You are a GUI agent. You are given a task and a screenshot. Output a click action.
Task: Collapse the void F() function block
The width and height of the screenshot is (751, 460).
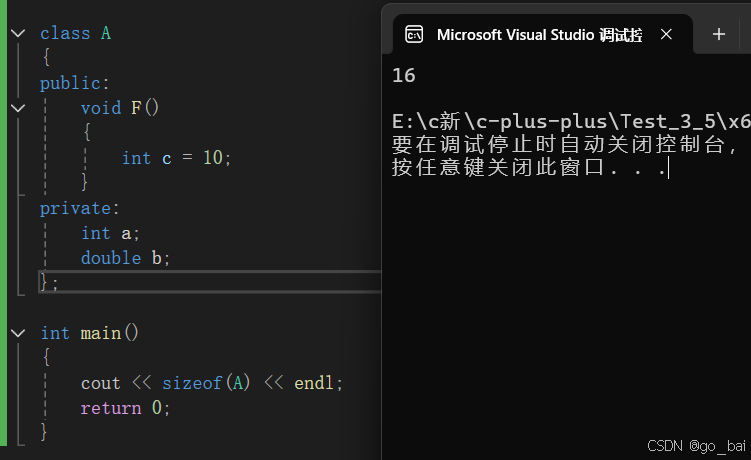coord(18,108)
